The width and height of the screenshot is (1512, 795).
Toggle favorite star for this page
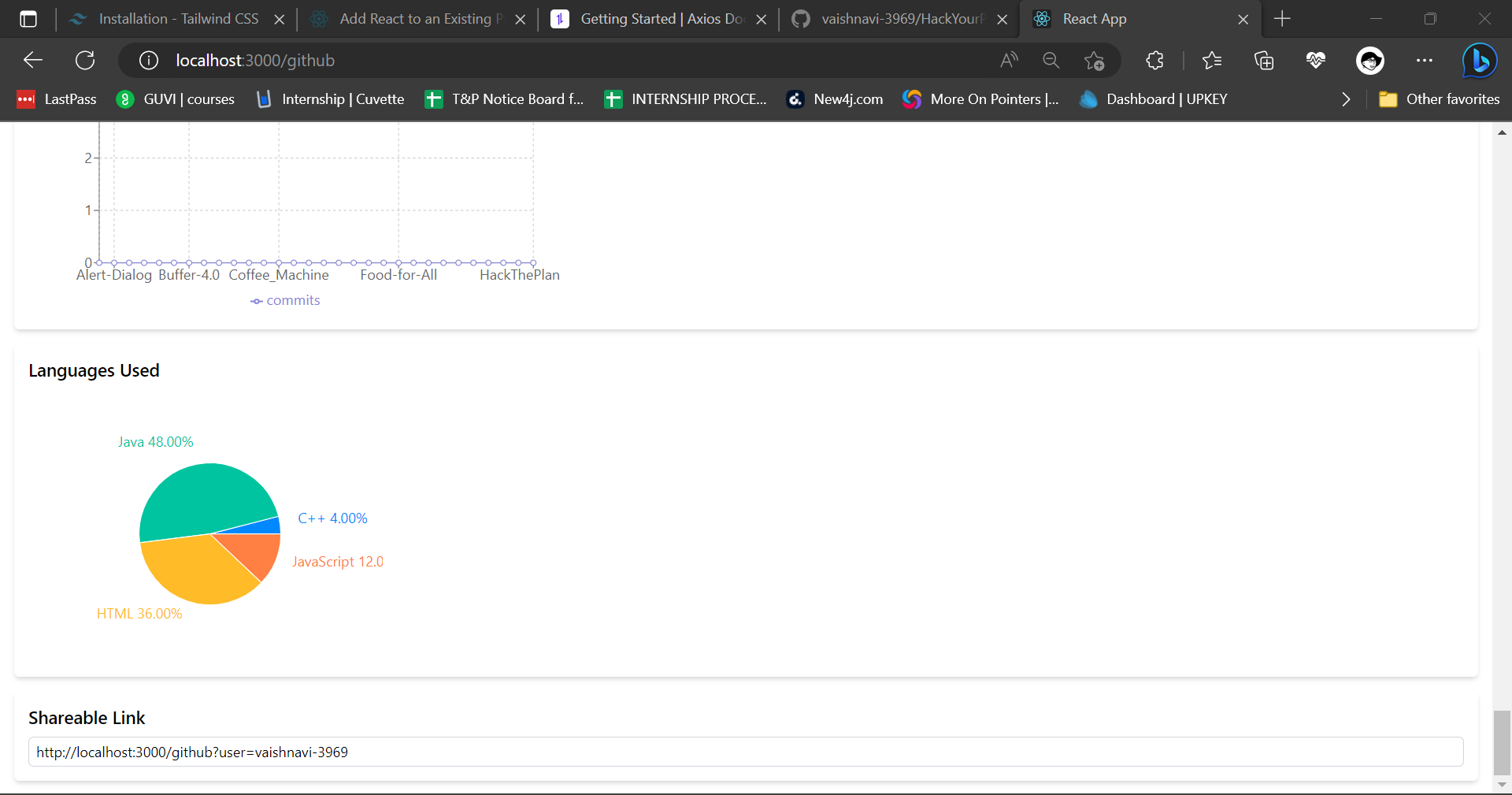coord(1095,60)
